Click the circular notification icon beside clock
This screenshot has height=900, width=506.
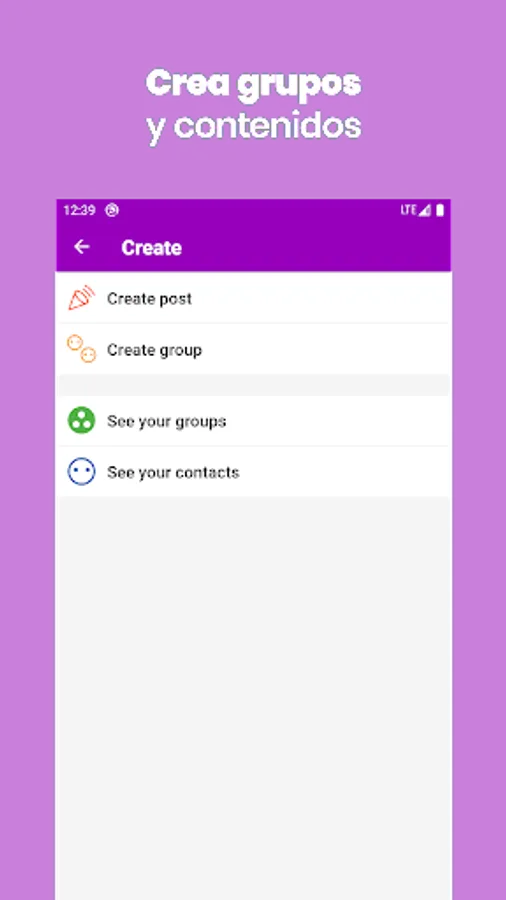coord(112,211)
